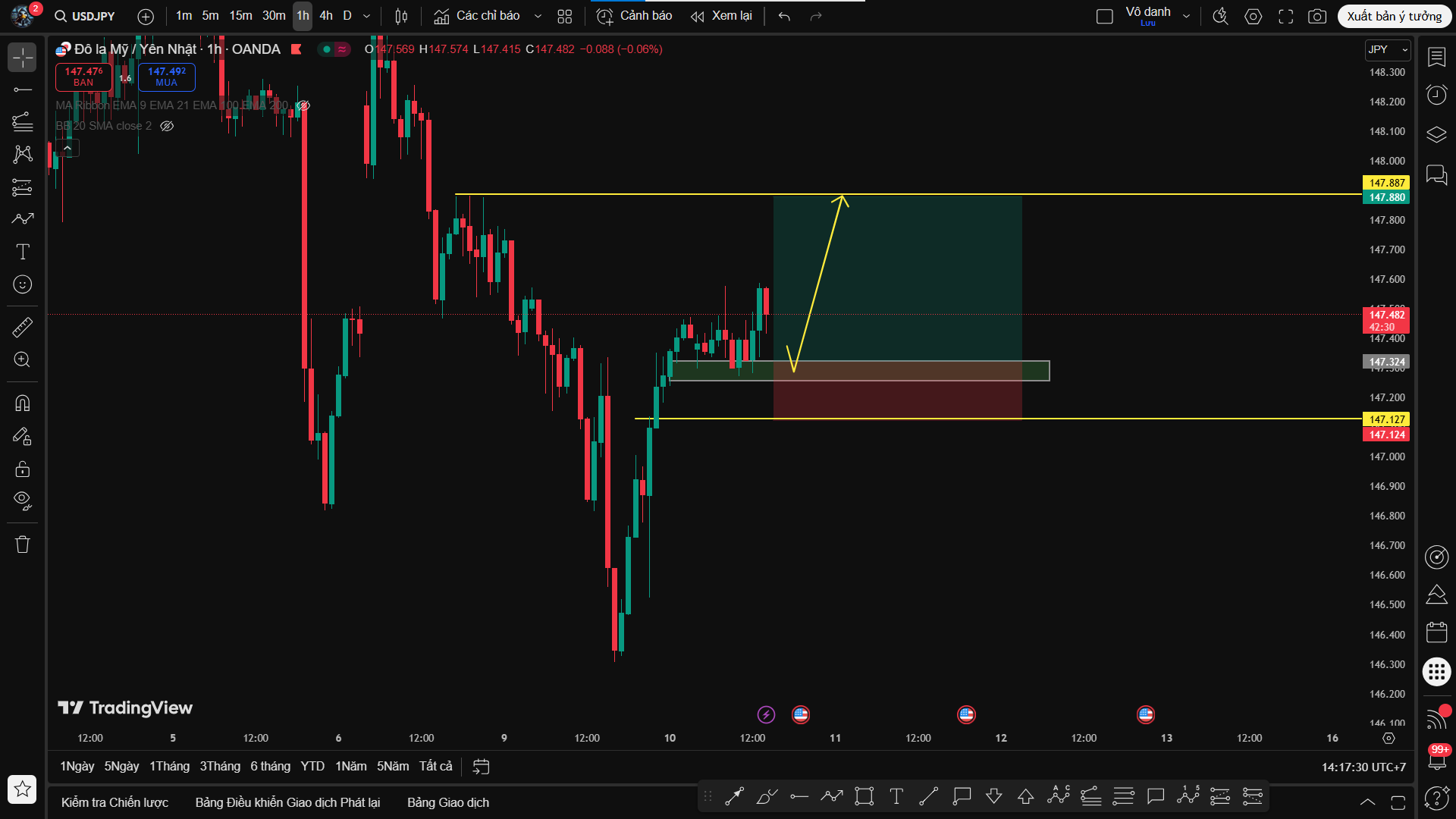1456x819 pixels.
Task: Click the Xuất bản ý tưởng button
Action: [1394, 16]
